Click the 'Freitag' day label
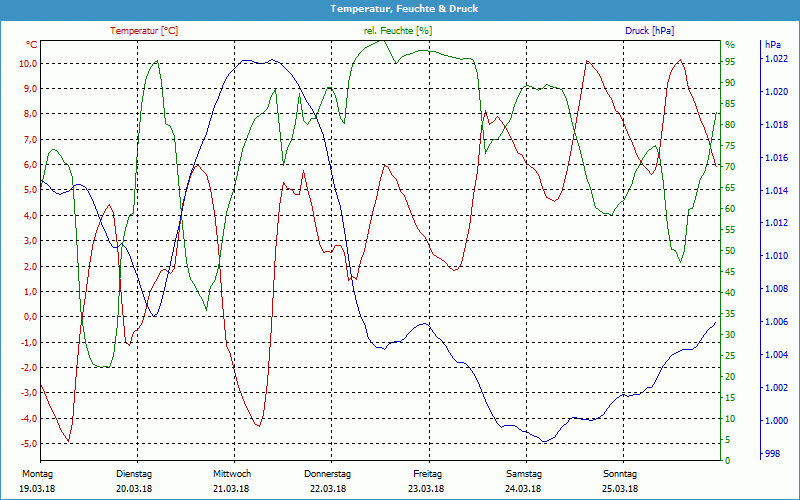The image size is (800, 500). pos(428,474)
